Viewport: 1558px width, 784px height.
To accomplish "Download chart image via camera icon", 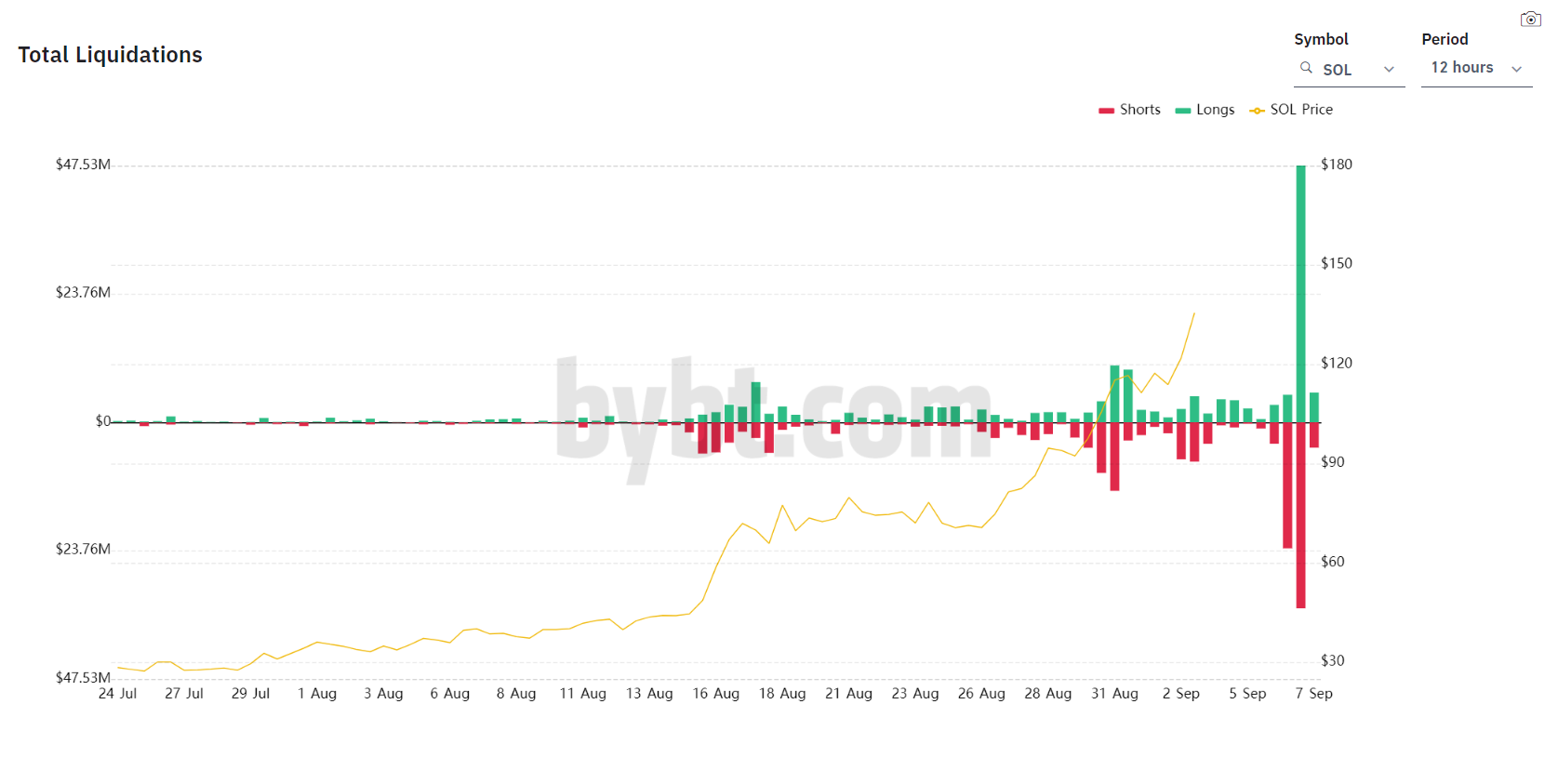I will [1530, 19].
